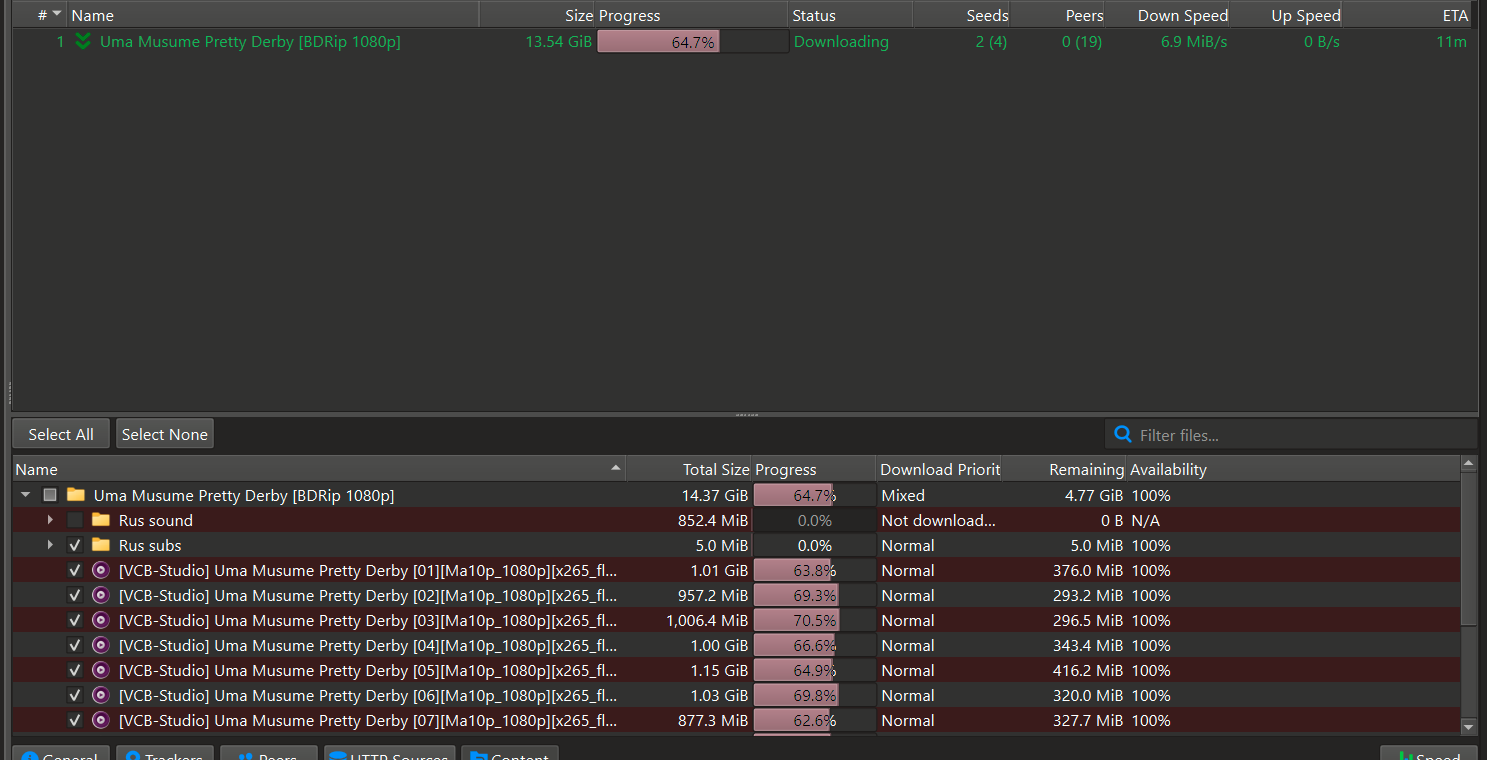This screenshot has width=1487, height=760.
Task: Open the Mixed priority cell of the root folder
Action: 939,495
